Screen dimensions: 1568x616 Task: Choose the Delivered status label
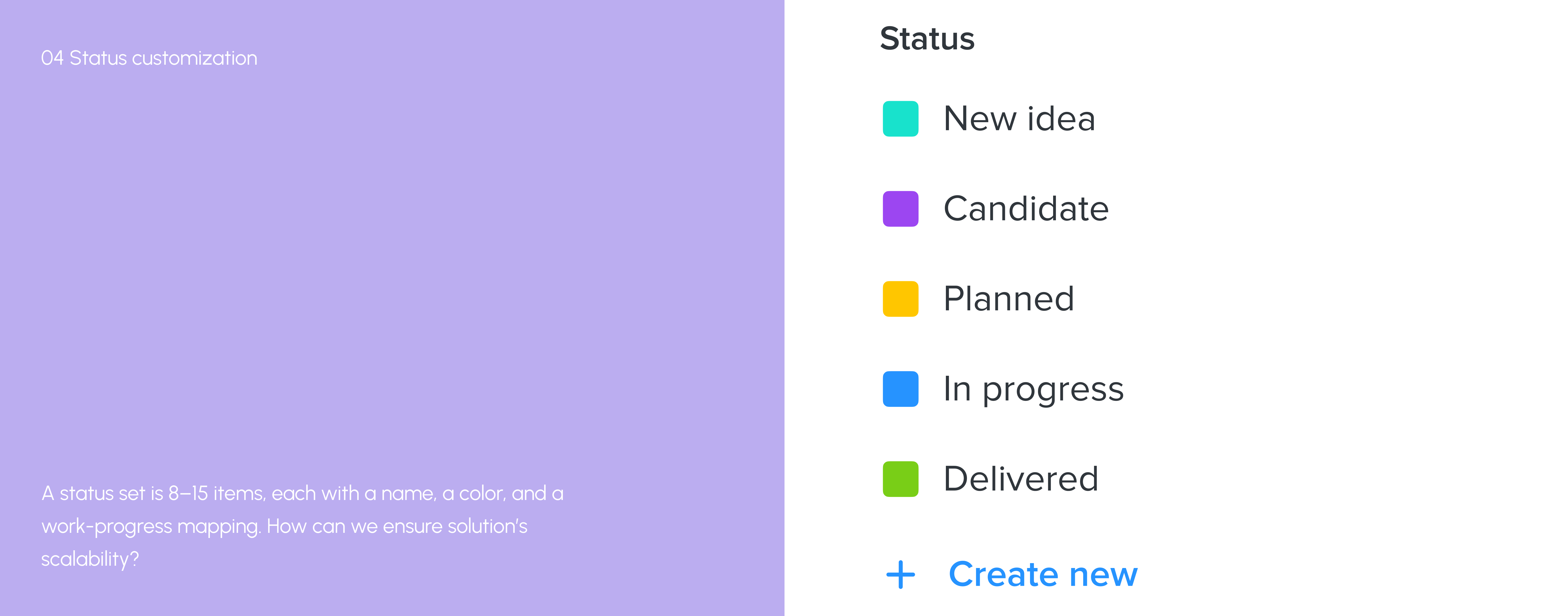coord(1021,478)
